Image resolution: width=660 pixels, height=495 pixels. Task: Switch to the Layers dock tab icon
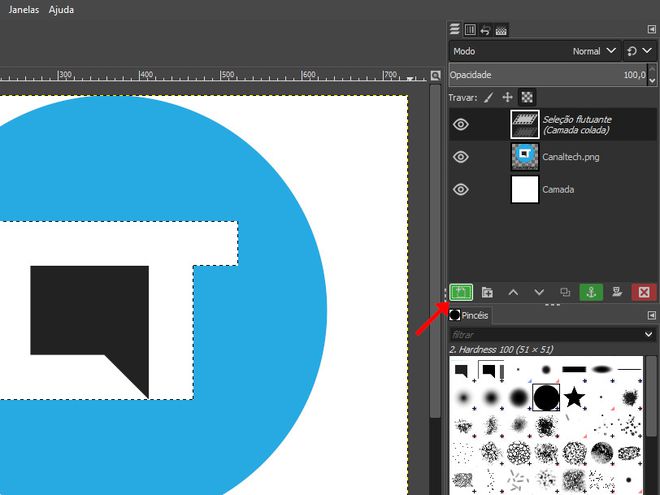click(455, 29)
